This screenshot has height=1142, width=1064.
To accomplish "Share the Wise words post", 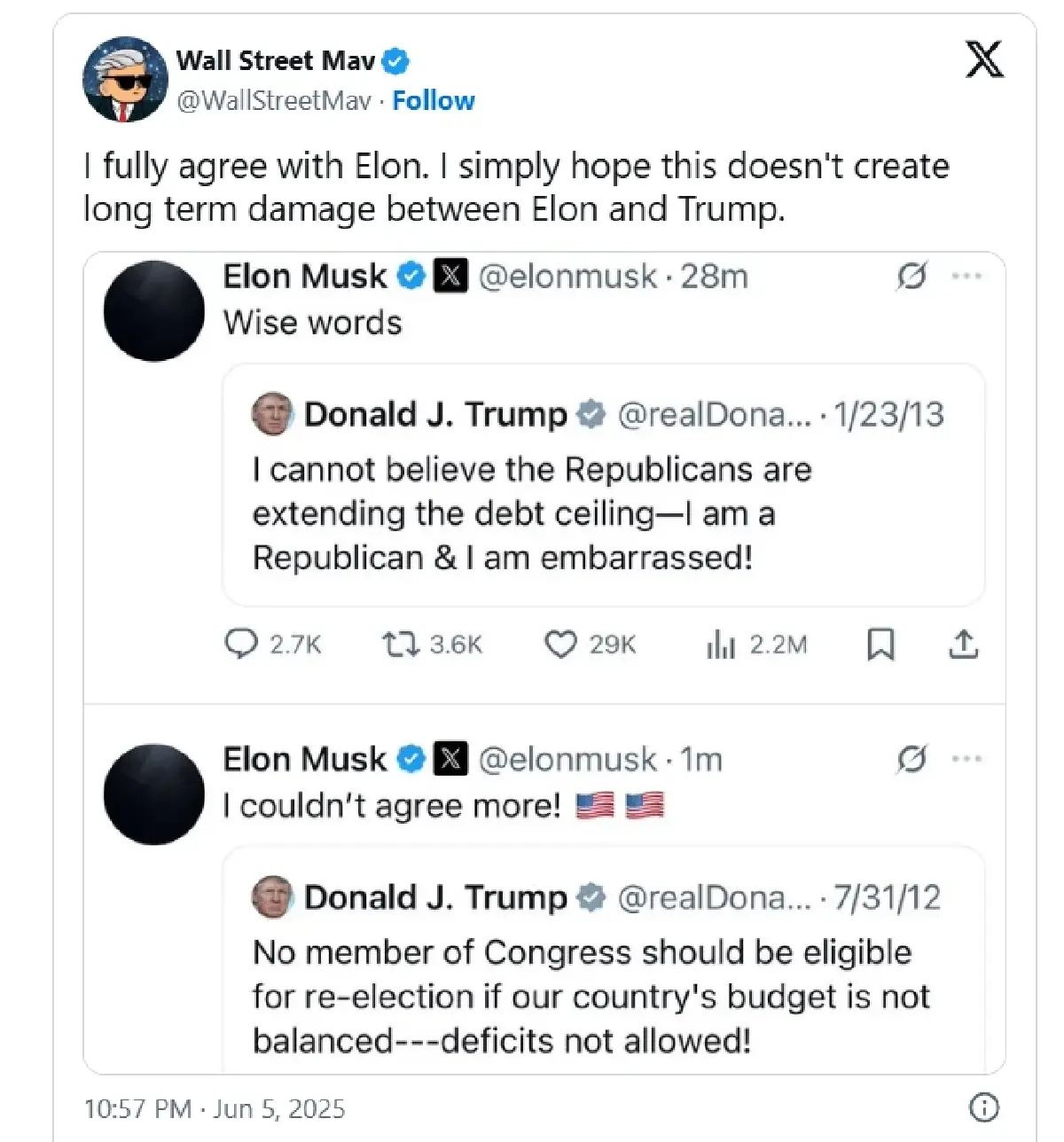I will [964, 645].
